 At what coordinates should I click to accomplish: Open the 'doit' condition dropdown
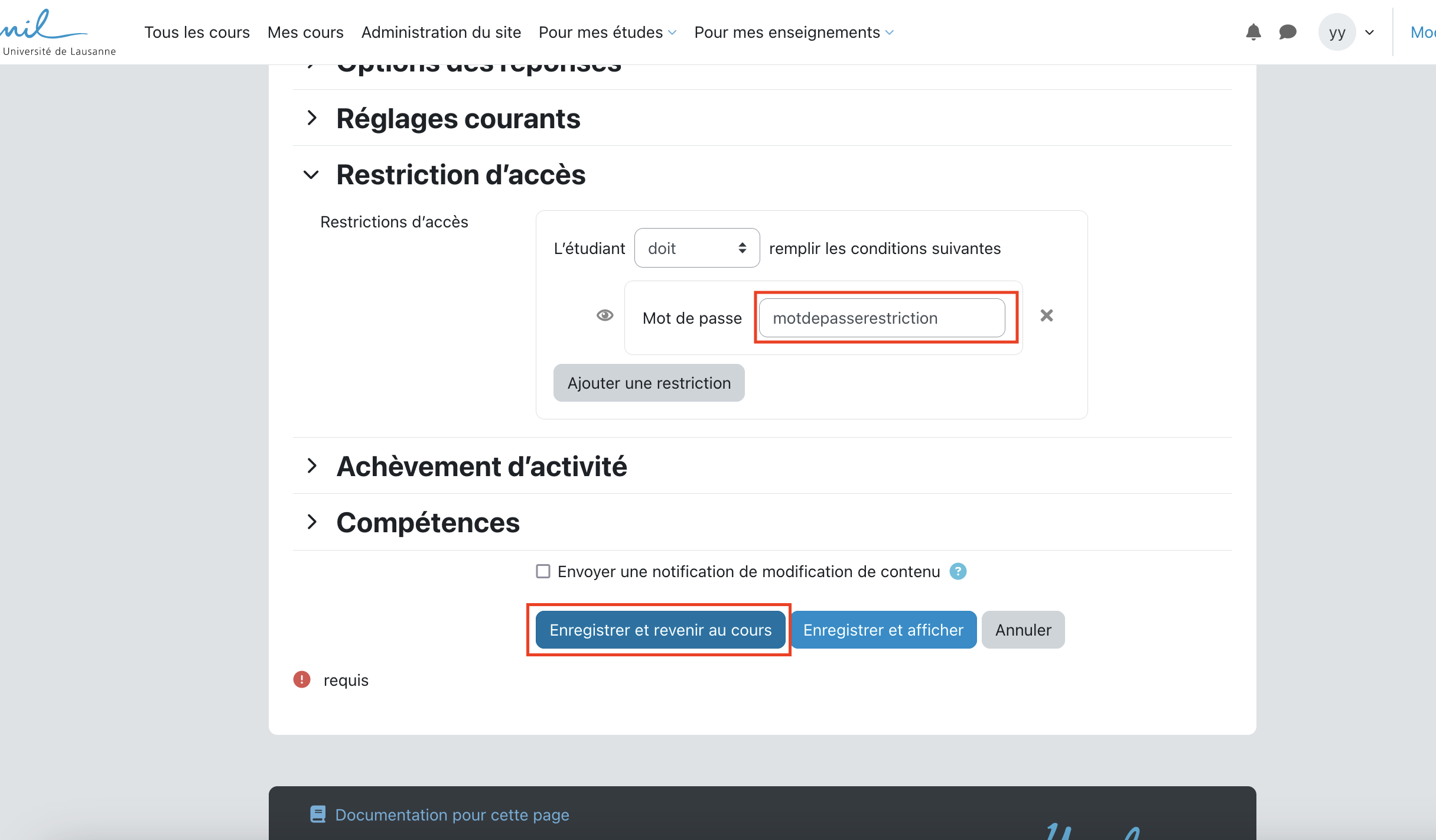point(696,248)
